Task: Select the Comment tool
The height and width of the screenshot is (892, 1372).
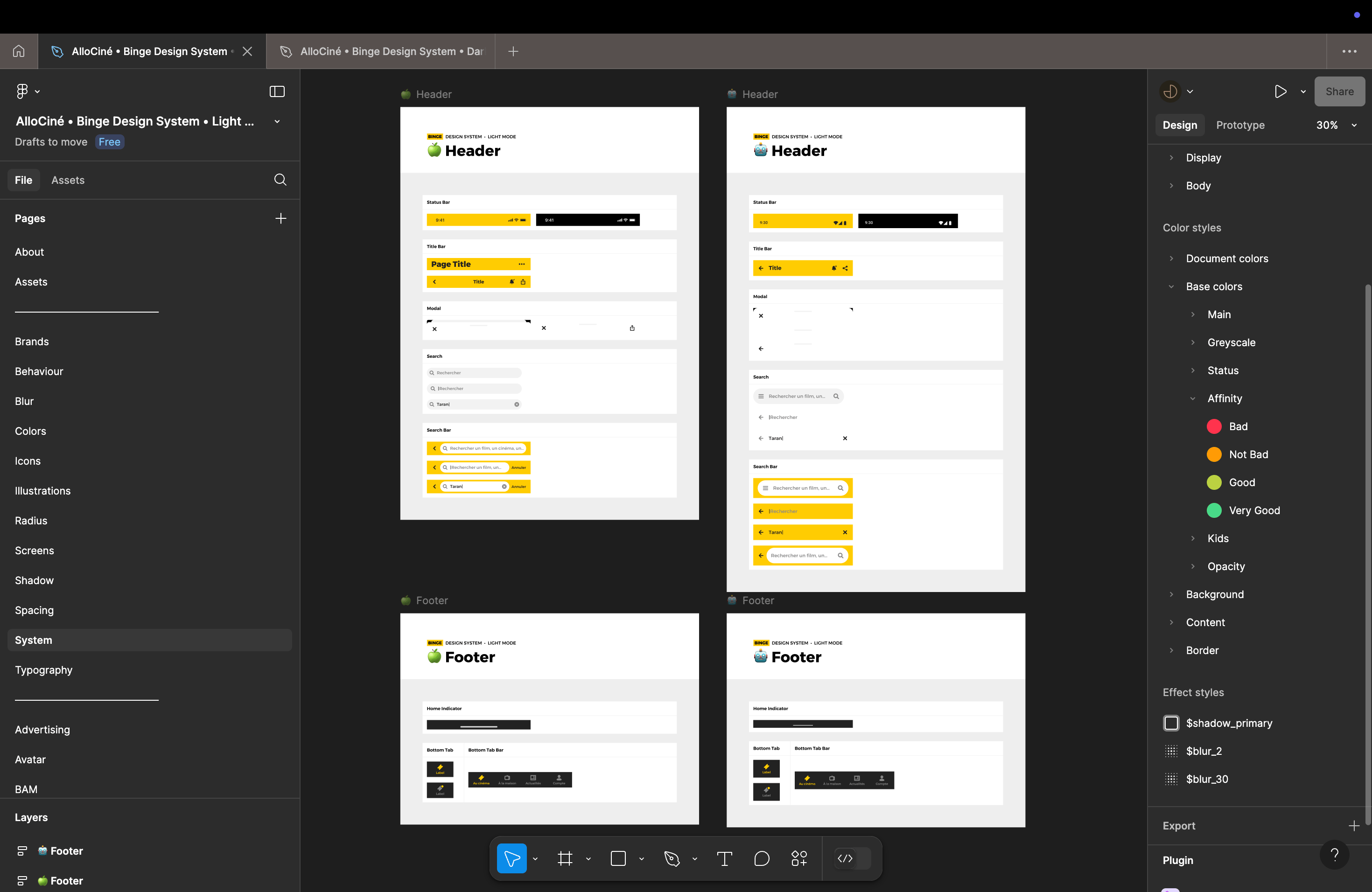Action: (762, 858)
